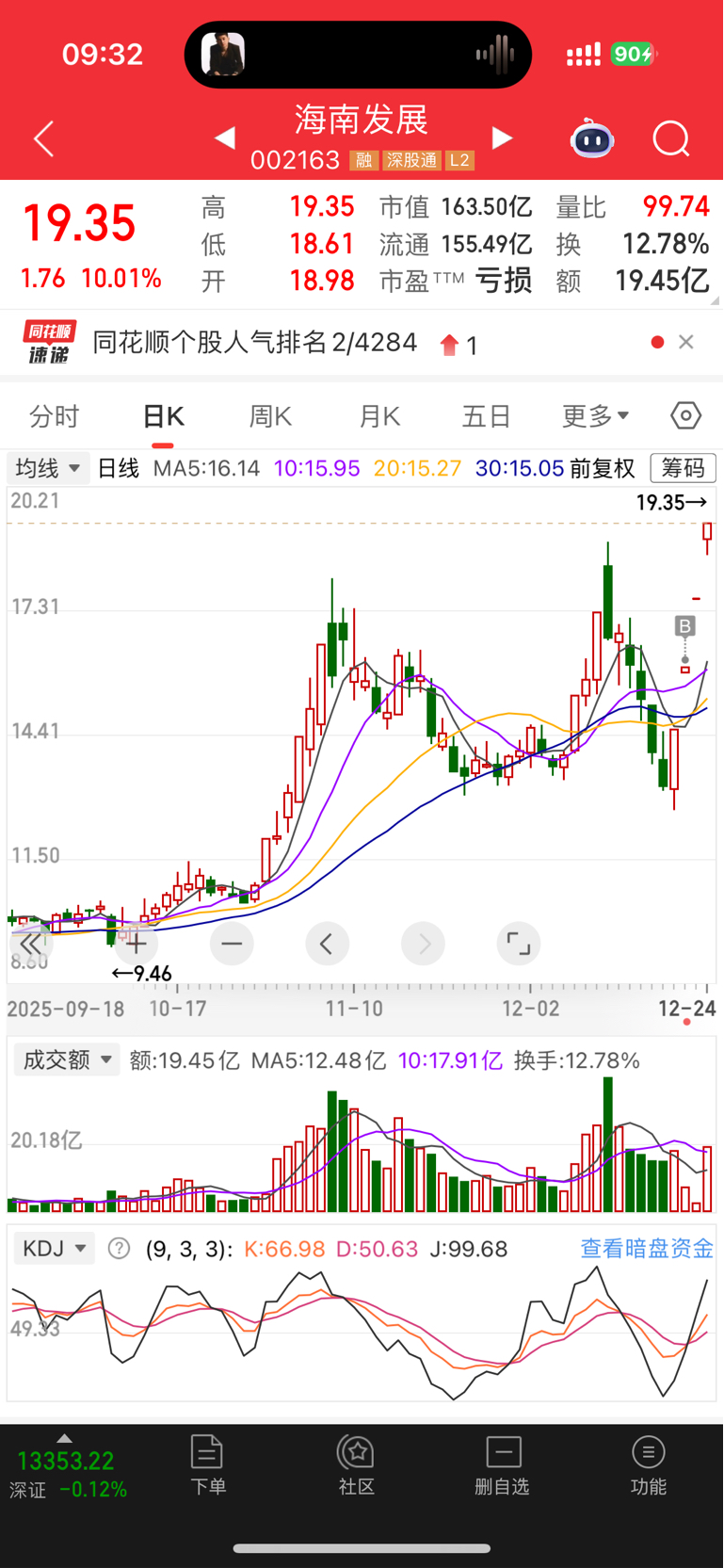Open 同花顺个股人气排名 banner text

tap(255, 342)
